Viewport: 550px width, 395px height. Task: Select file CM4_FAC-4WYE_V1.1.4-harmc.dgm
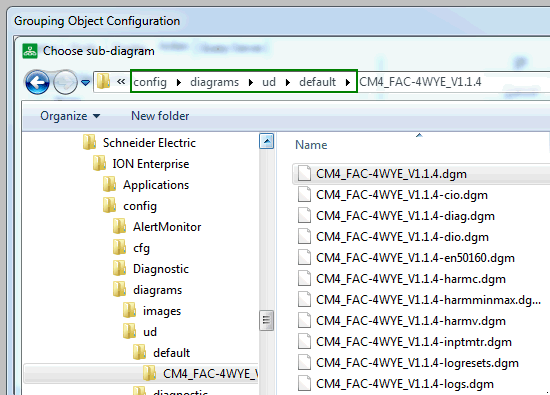click(411, 279)
